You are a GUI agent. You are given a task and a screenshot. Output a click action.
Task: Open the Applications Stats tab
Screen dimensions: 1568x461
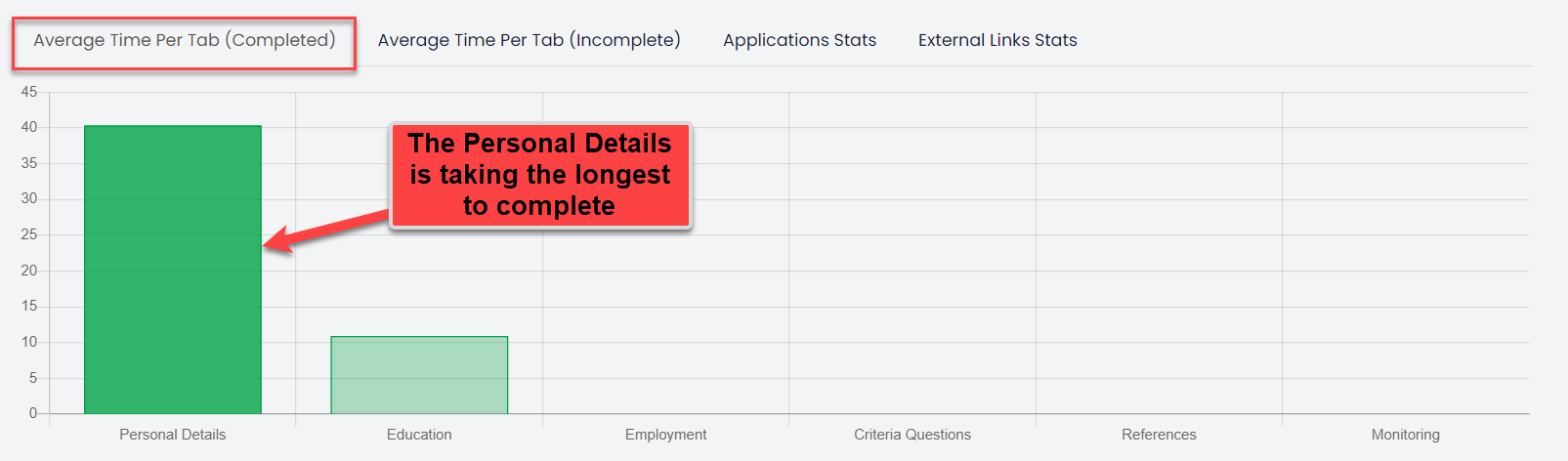pos(799,40)
